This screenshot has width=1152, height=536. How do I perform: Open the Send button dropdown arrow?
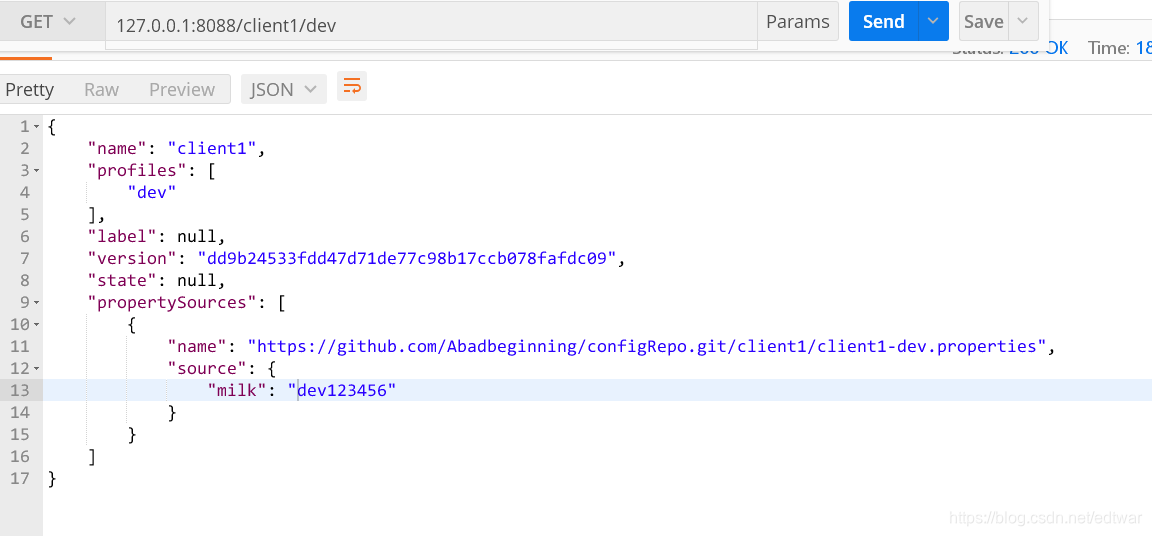(933, 22)
